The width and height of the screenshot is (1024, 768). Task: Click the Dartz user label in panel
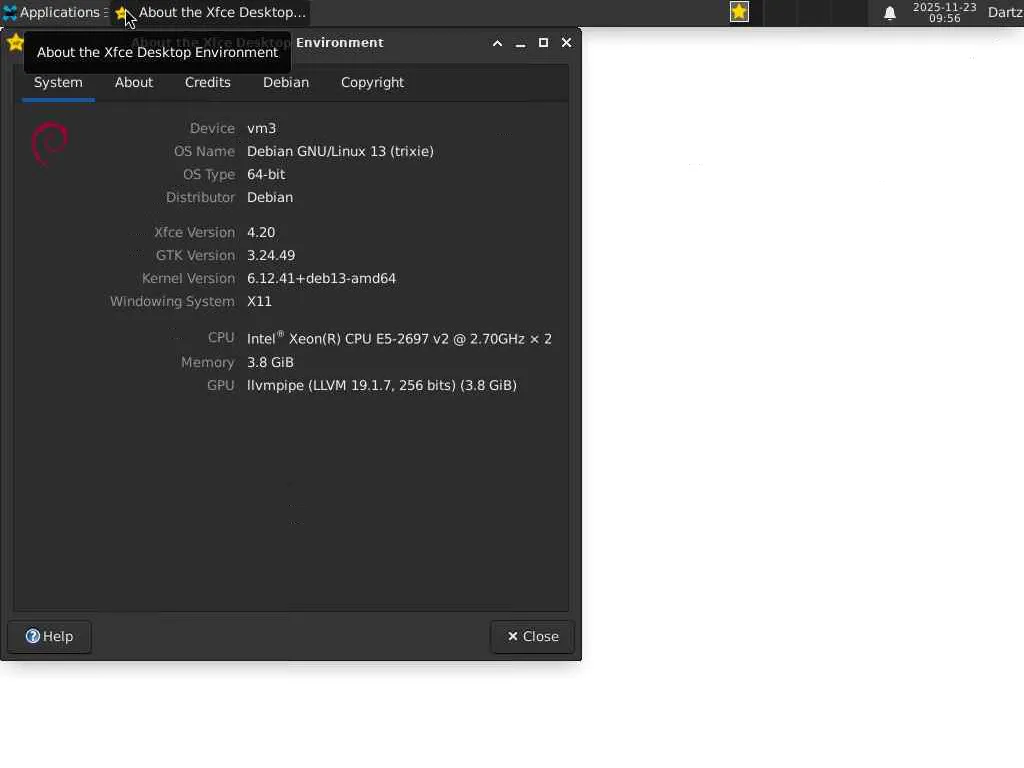(x=1005, y=12)
